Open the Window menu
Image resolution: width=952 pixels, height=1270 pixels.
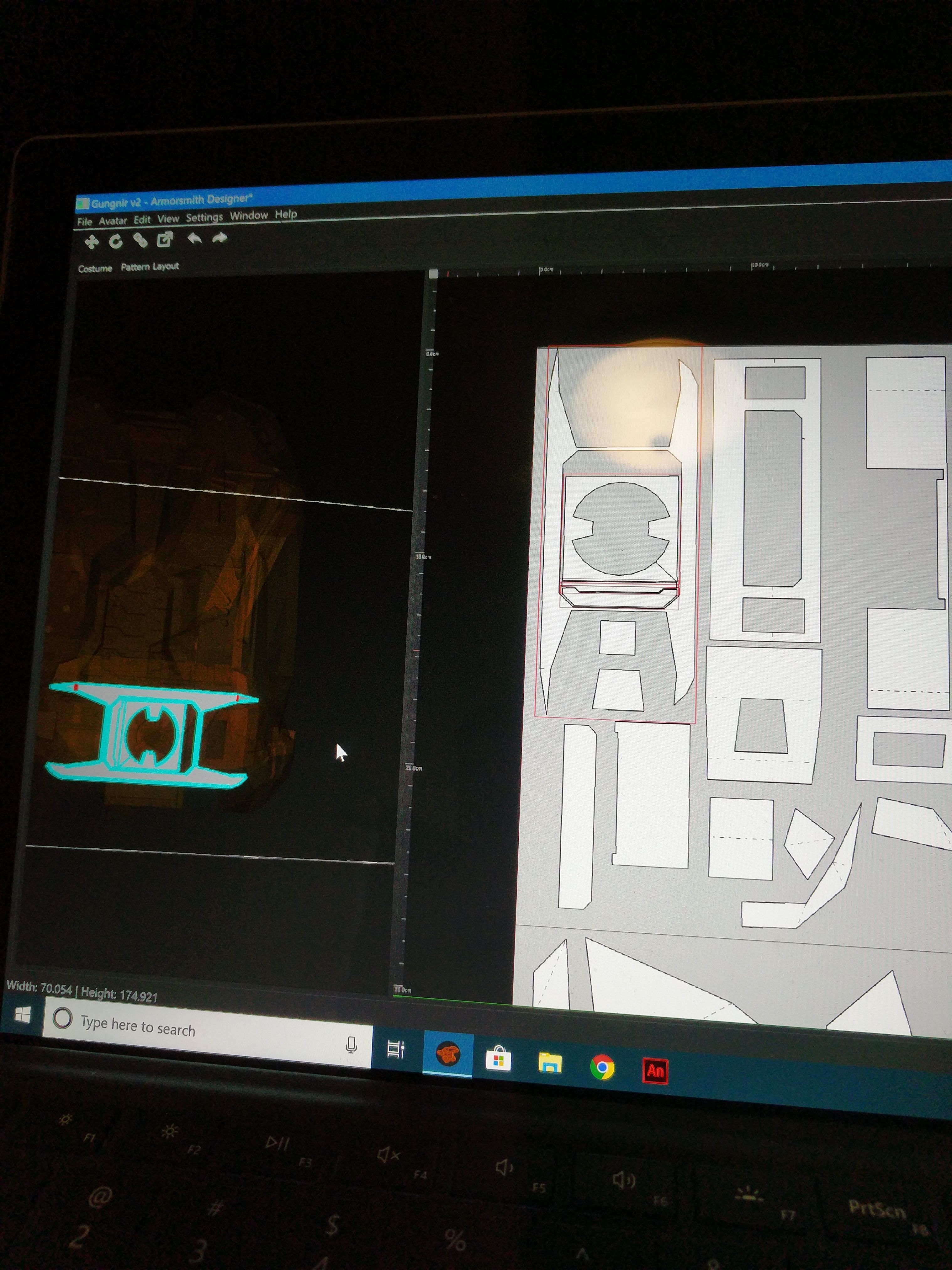tap(248, 215)
